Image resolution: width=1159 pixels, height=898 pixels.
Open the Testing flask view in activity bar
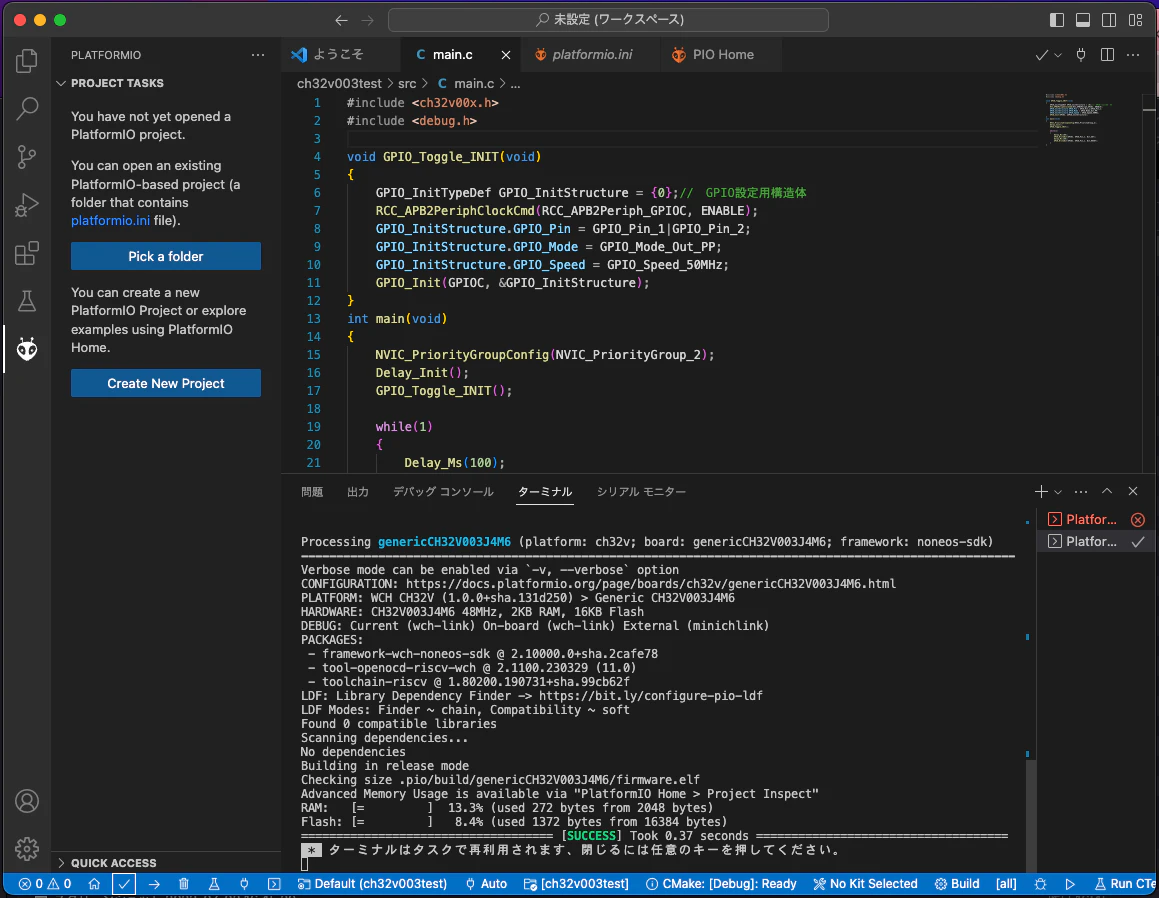(27, 302)
